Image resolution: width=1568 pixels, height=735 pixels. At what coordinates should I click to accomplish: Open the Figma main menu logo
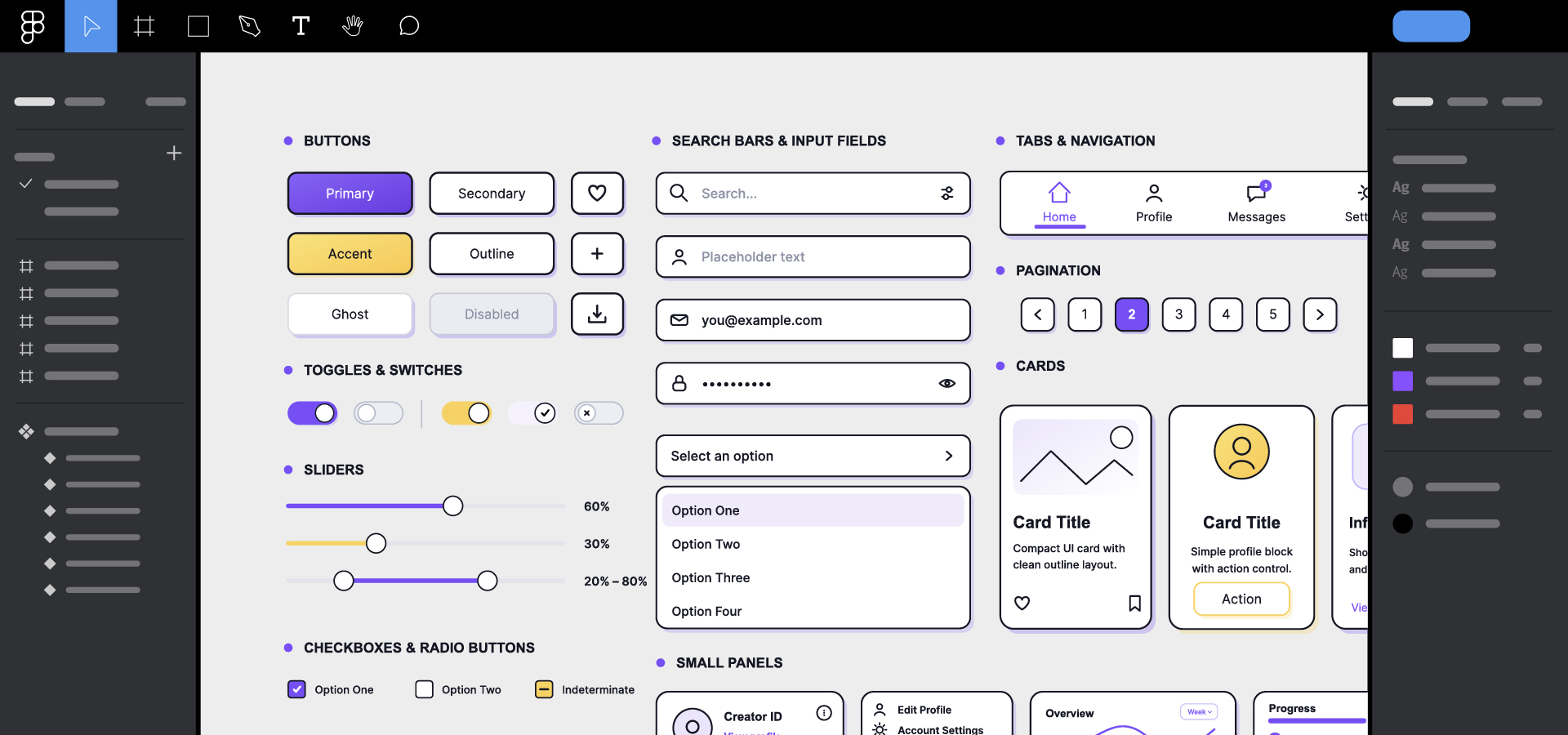[x=32, y=26]
